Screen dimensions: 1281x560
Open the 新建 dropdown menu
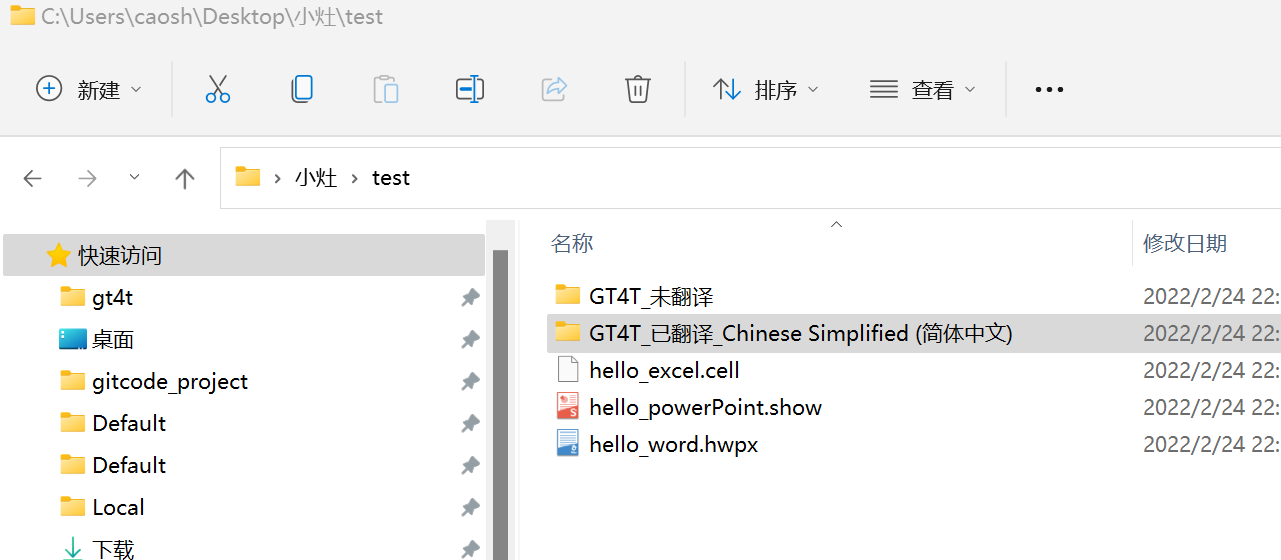click(89, 89)
